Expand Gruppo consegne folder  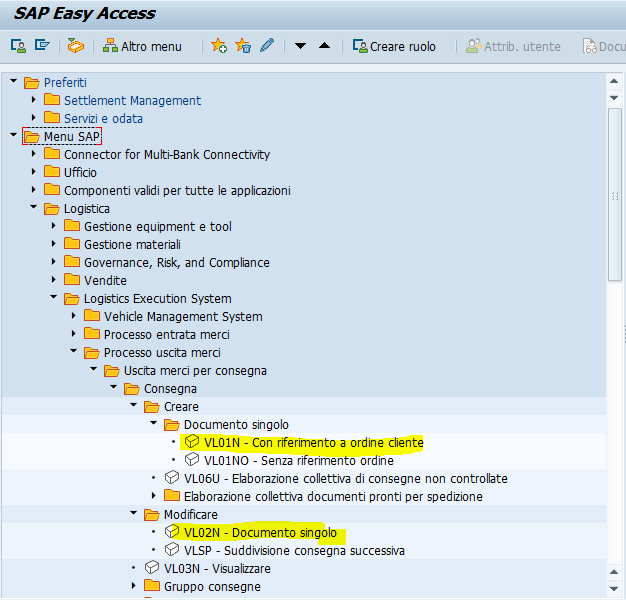pyautogui.click(x=133, y=585)
